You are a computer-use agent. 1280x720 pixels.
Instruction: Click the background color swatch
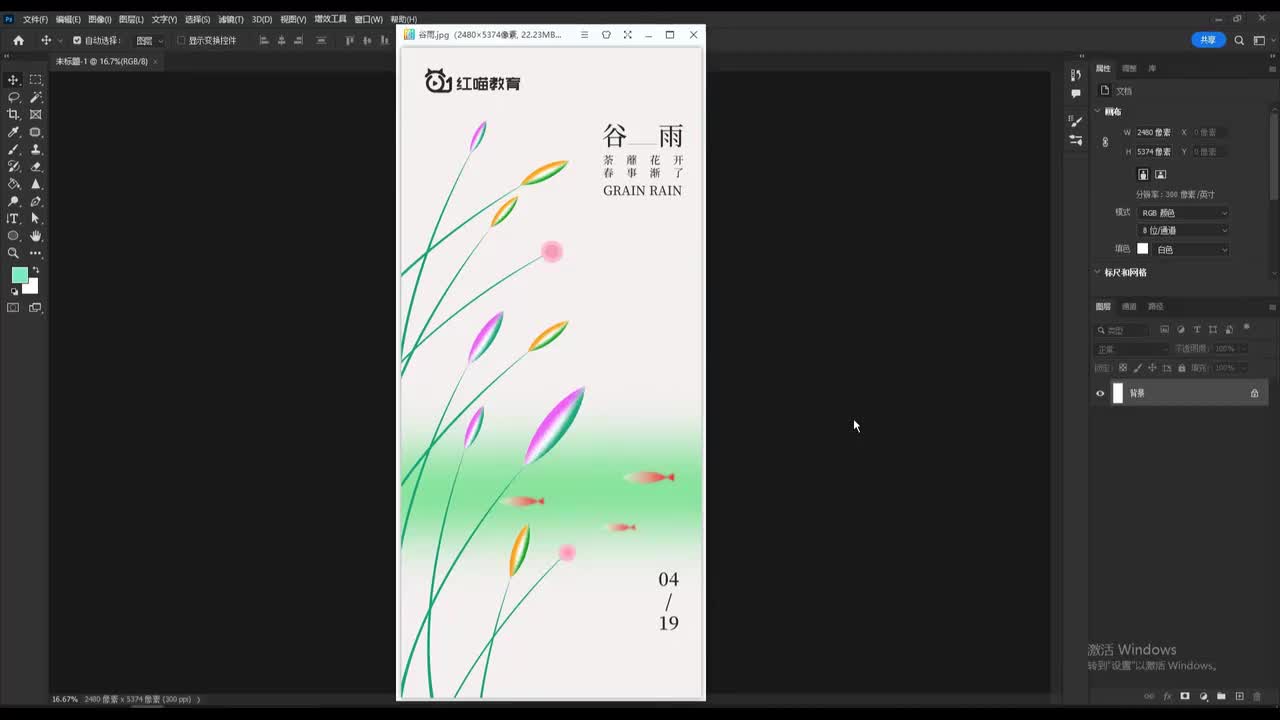click(x=31, y=287)
